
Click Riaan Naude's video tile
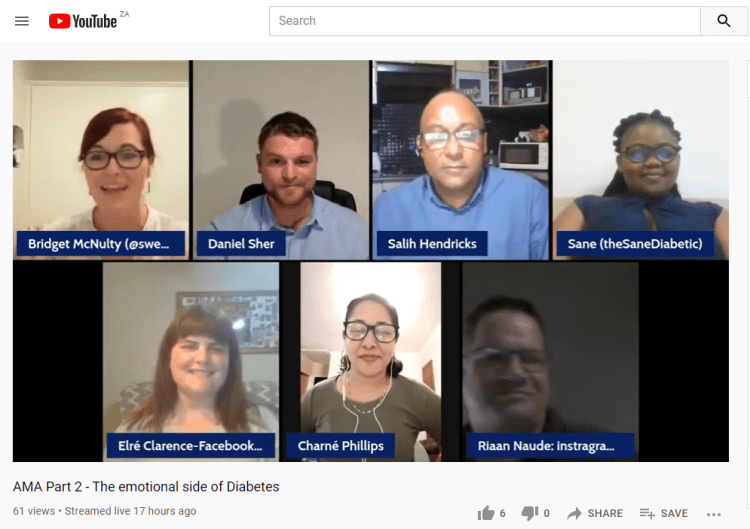[x=551, y=362]
